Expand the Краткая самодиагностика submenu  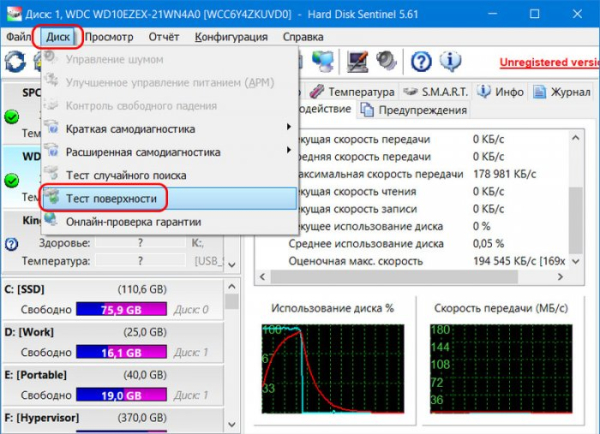(290, 129)
